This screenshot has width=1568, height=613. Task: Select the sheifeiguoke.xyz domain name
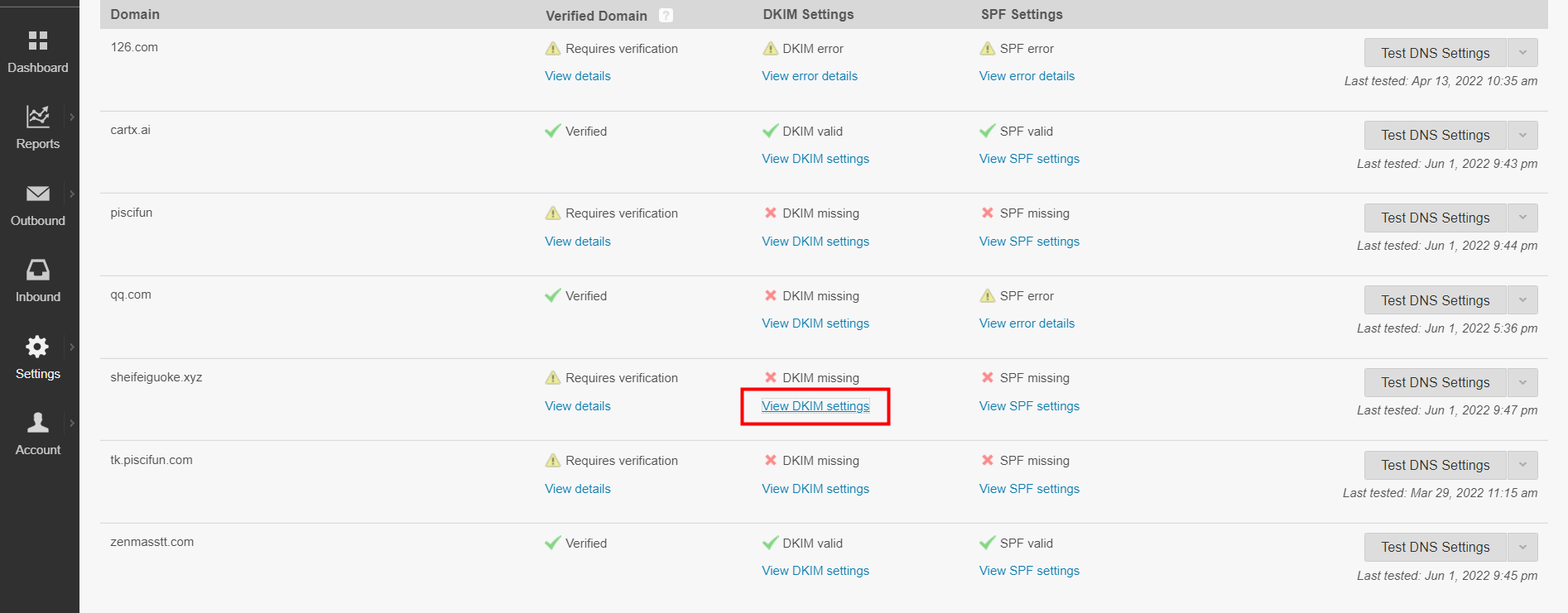(x=156, y=377)
